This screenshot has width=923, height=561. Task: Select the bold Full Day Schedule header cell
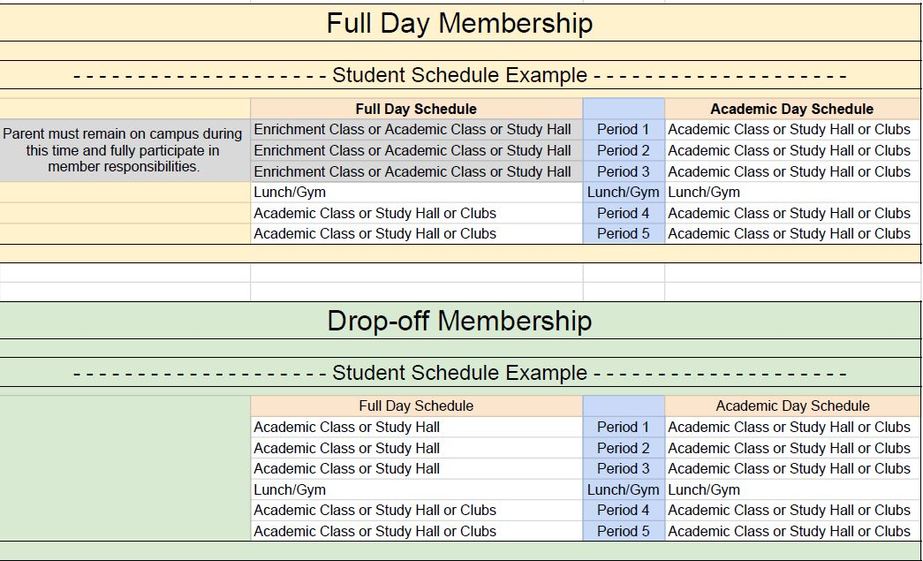point(416,109)
